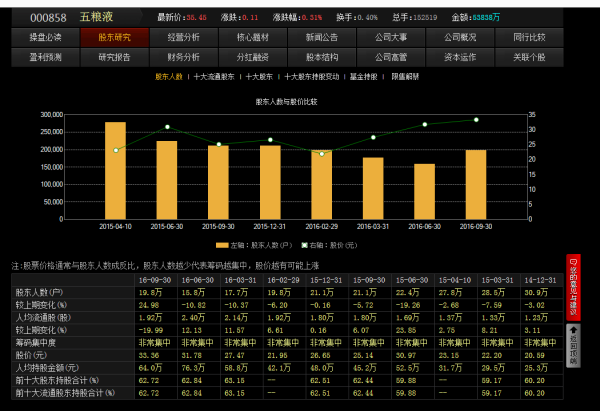Click the 14-12-31 column header in table
The image size is (600, 411).
[x=540, y=280]
